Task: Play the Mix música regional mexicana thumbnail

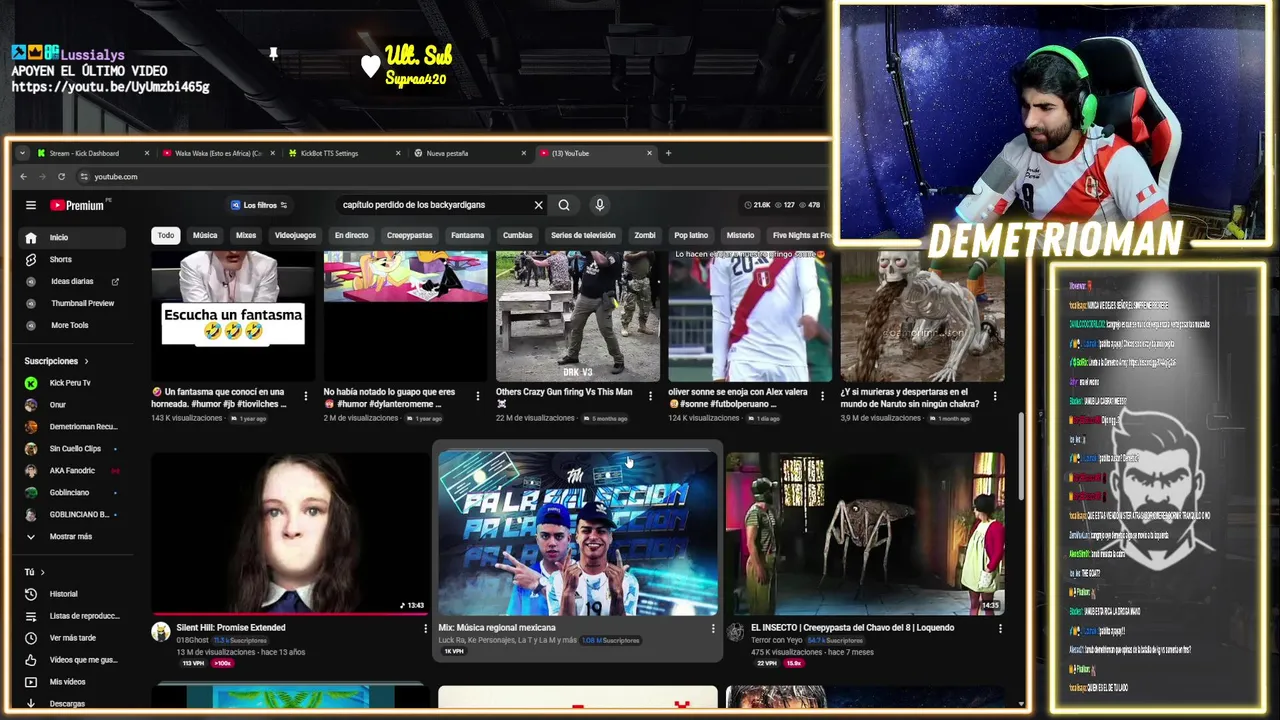Action: tap(578, 533)
